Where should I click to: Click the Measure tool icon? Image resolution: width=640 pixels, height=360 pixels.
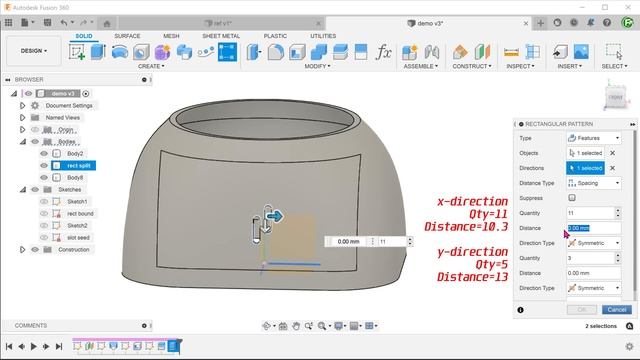pyautogui.click(x=511, y=52)
